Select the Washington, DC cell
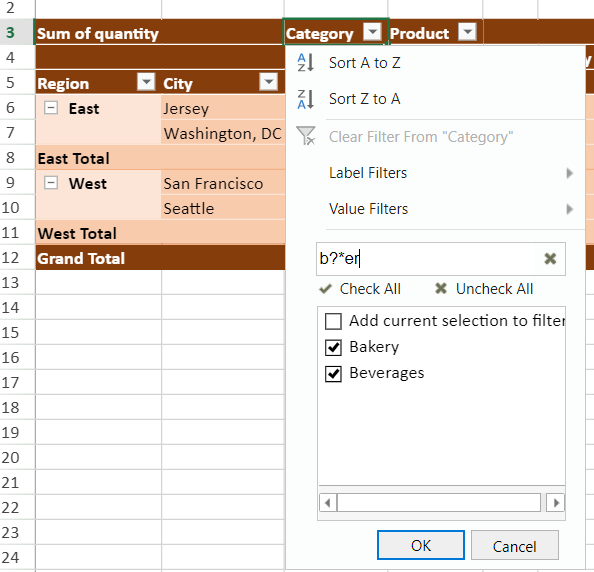Image resolution: width=594 pixels, height=572 pixels. pos(223,133)
